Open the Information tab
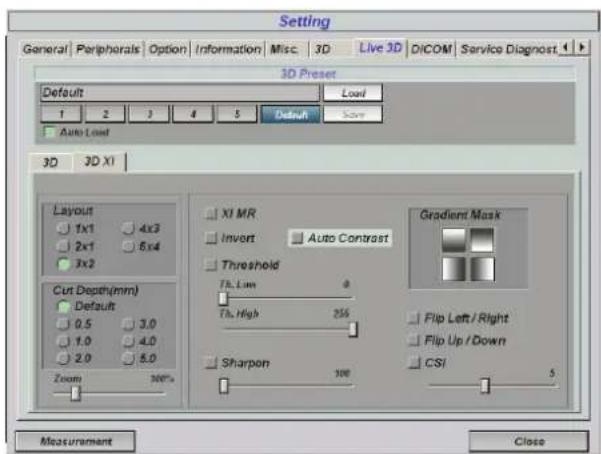Screen dimensions: 601x454 228,49
